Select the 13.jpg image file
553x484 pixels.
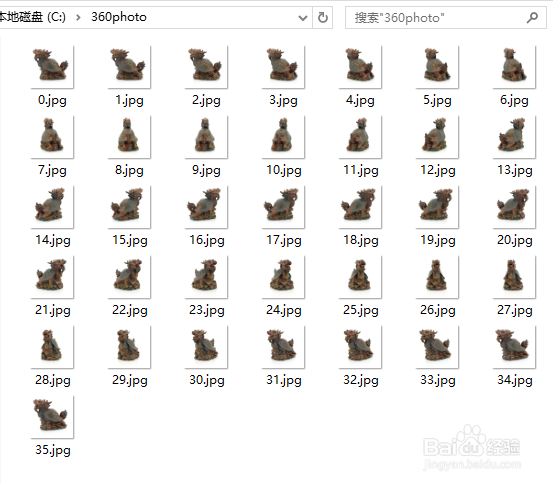(514, 137)
